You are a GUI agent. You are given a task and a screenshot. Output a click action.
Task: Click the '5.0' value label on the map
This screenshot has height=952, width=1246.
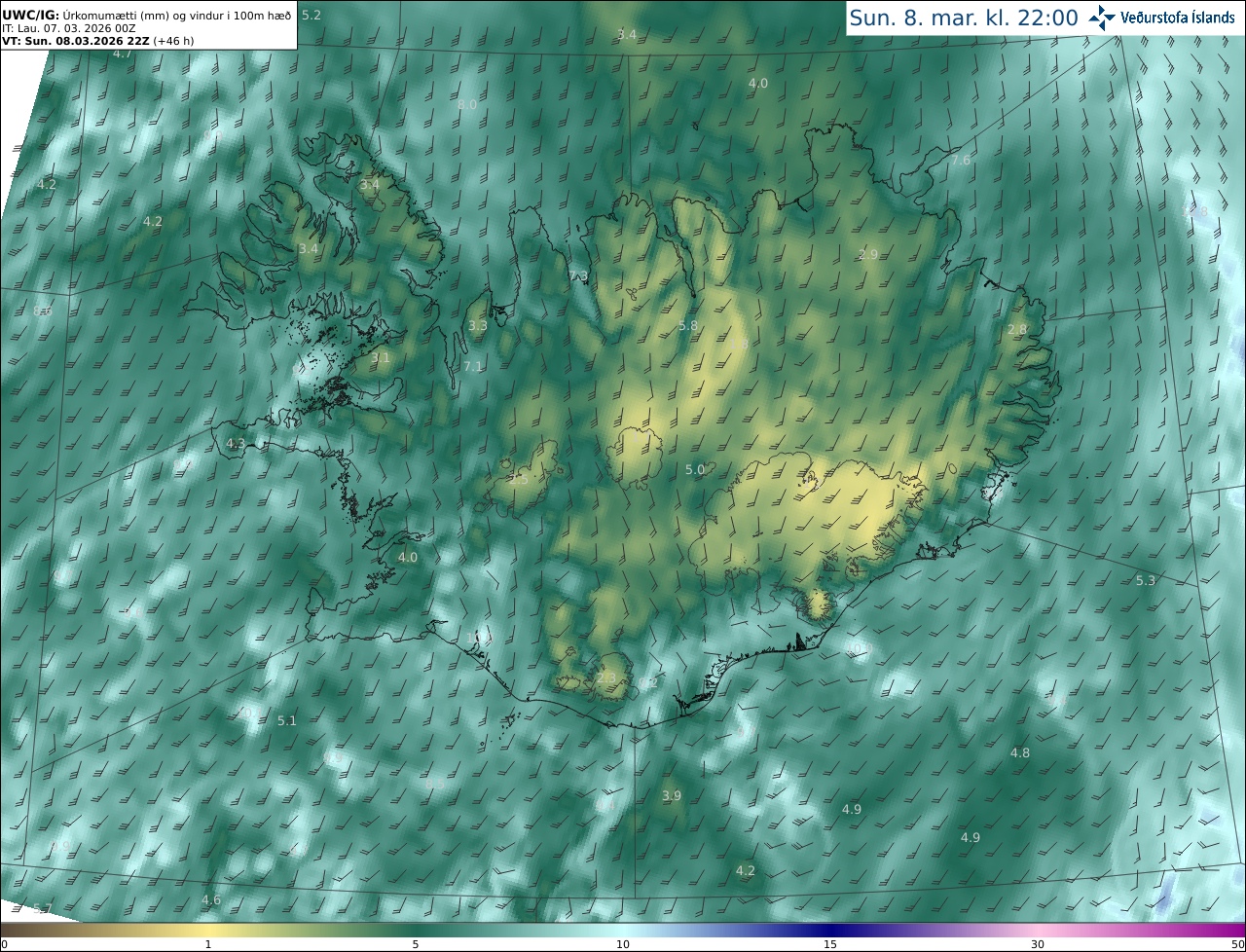[695, 469]
